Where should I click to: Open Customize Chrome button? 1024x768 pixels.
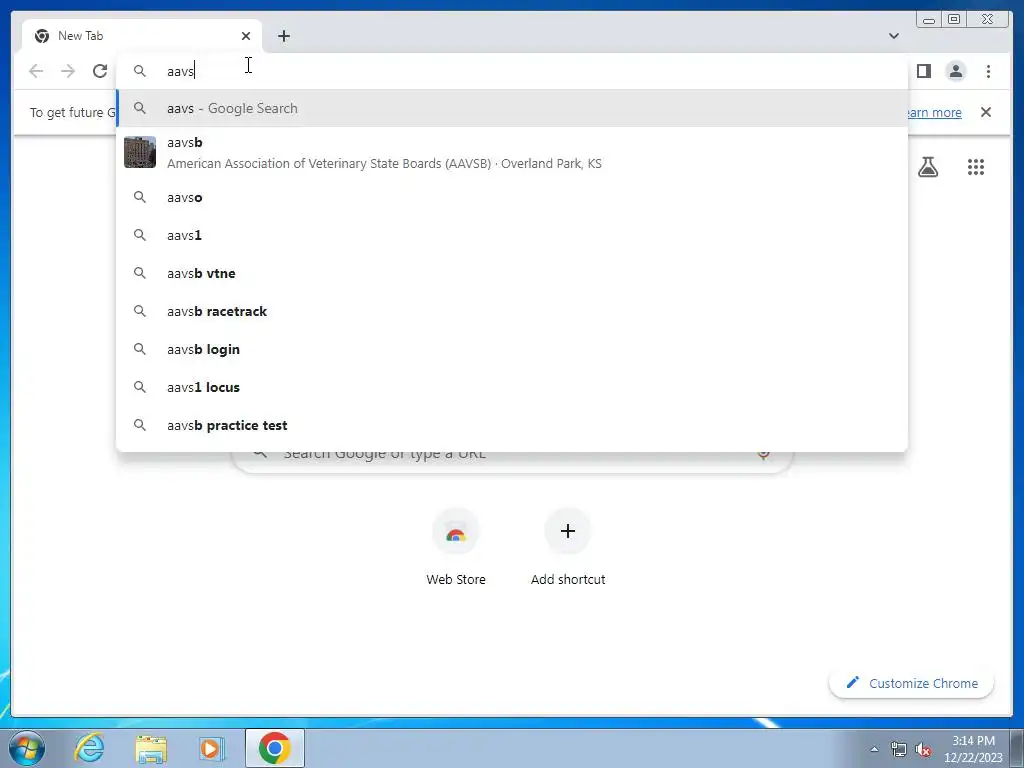[x=912, y=683]
